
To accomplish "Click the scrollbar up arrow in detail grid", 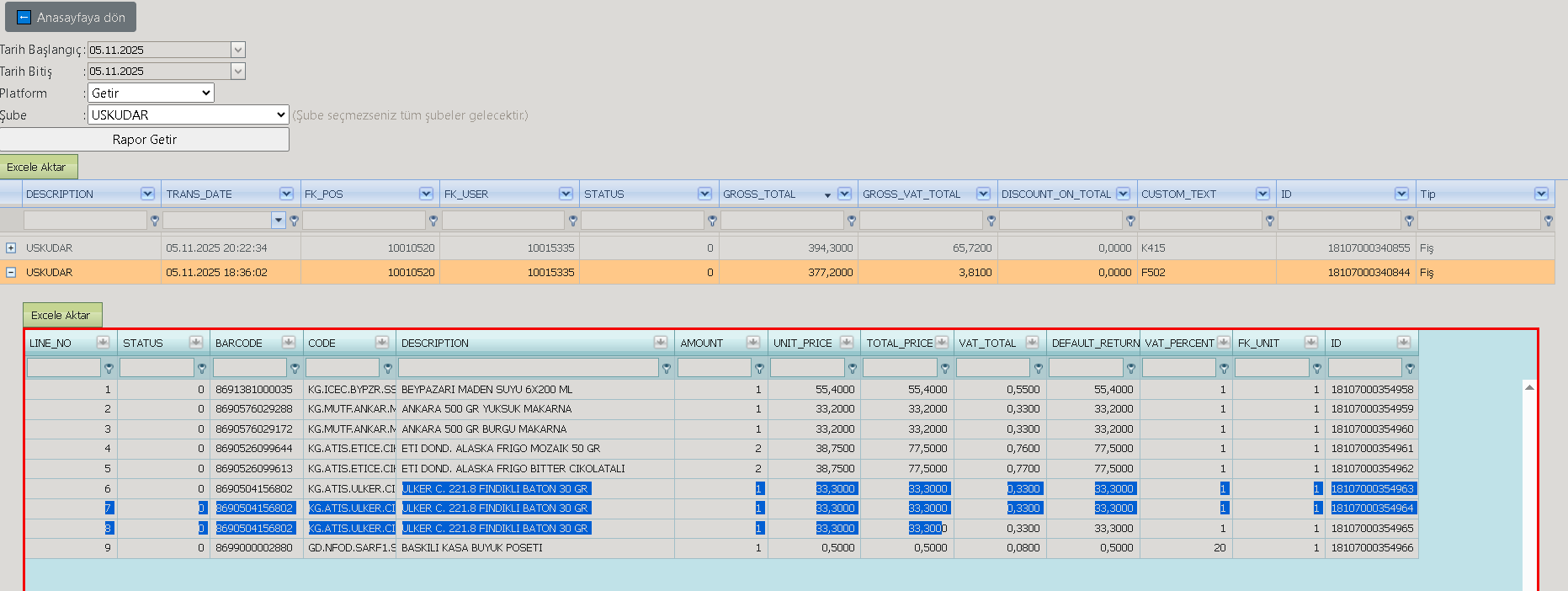I will (x=1529, y=387).
